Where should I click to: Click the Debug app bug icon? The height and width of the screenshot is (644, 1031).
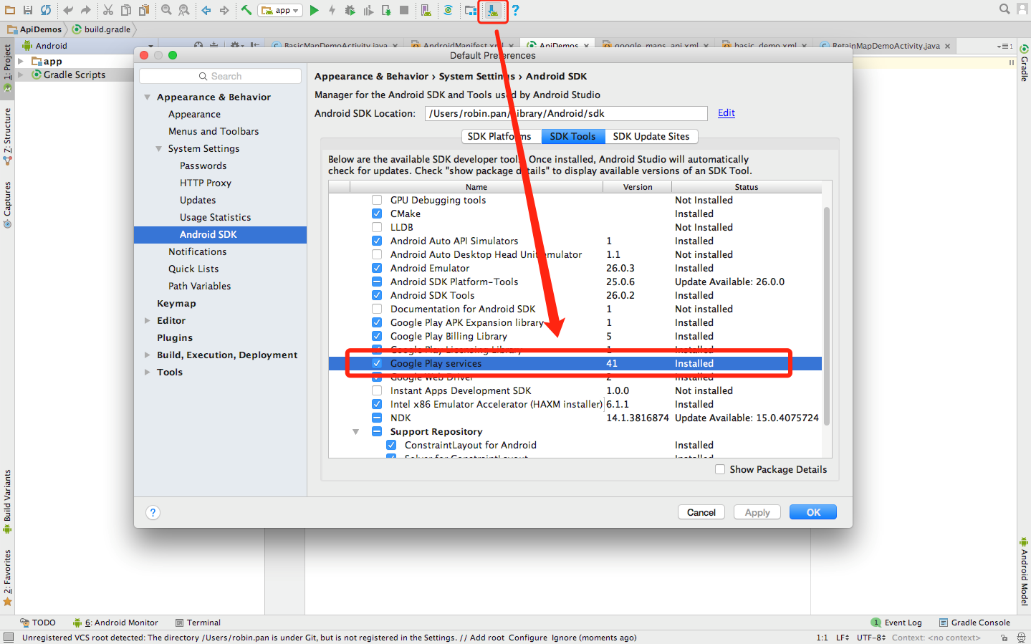[x=350, y=10]
